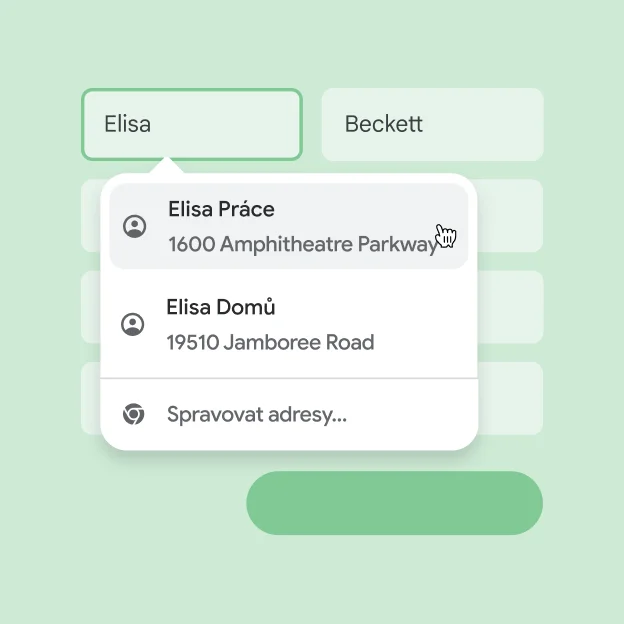The image size is (624, 624).
Task: Click the empty field directly below Beckett
Action: click(x=512, y=215)
